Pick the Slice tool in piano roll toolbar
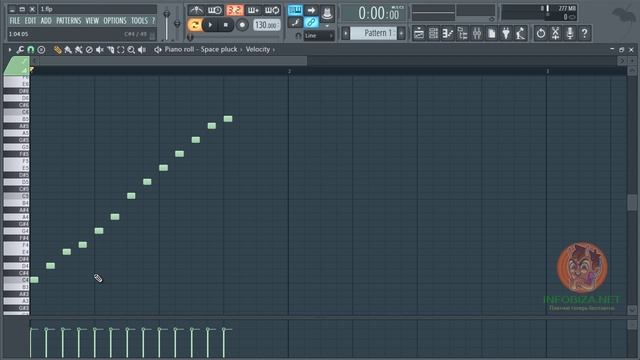This screenshot has width=640, height=360. [110, 50]
